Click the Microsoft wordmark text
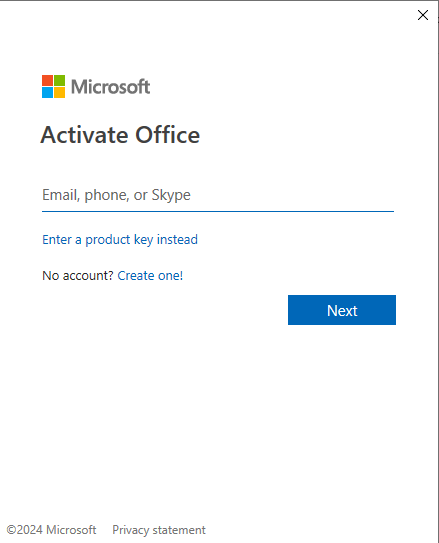Screen dimensions: 439x543 110,87
